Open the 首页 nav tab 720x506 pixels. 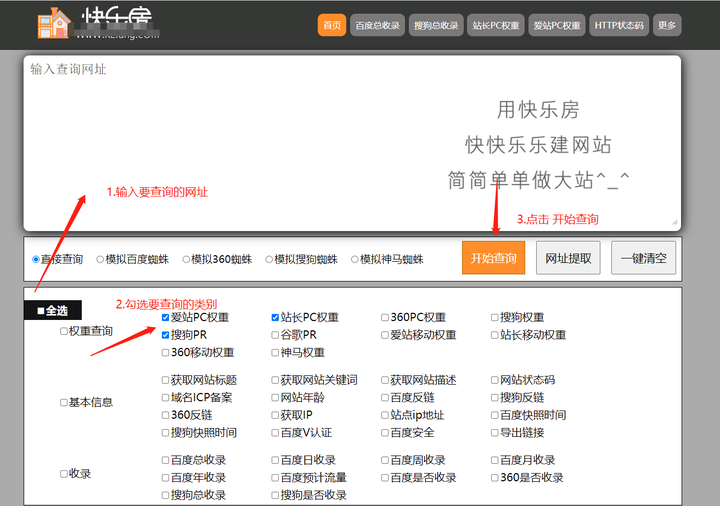tap(332, 25)
